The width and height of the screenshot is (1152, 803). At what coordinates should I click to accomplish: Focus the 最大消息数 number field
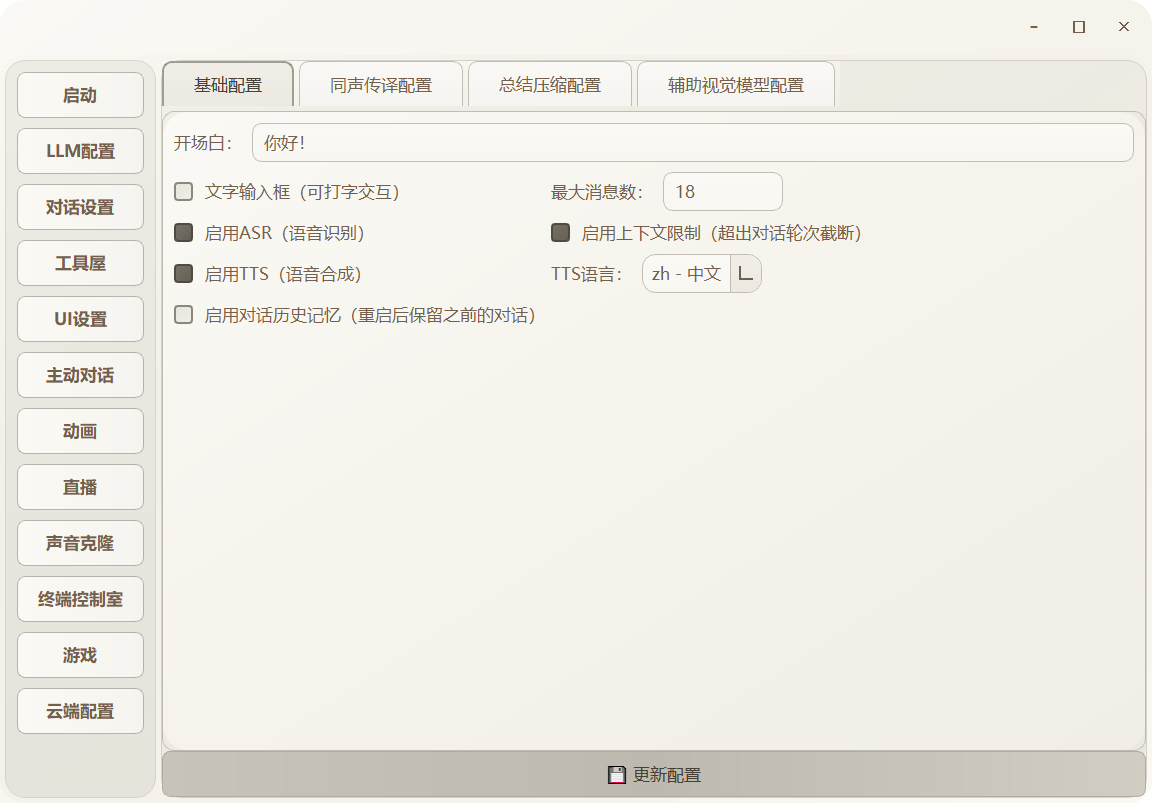click(722, 192)
